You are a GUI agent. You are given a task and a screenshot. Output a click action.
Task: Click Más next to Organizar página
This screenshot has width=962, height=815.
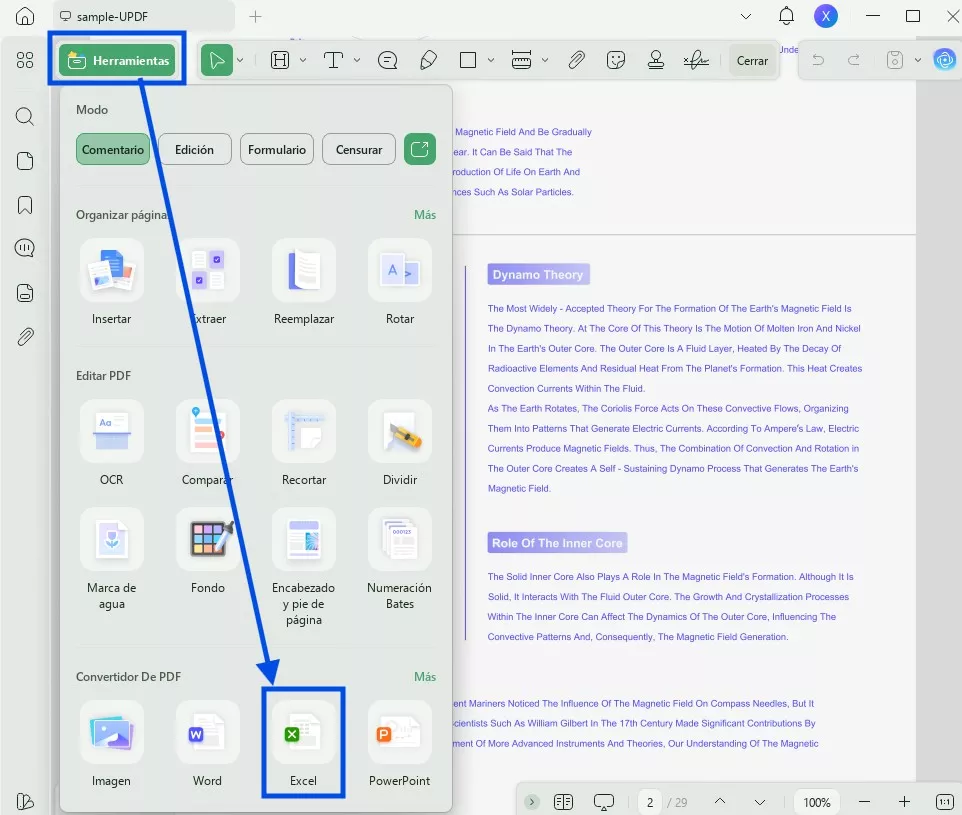425,215
